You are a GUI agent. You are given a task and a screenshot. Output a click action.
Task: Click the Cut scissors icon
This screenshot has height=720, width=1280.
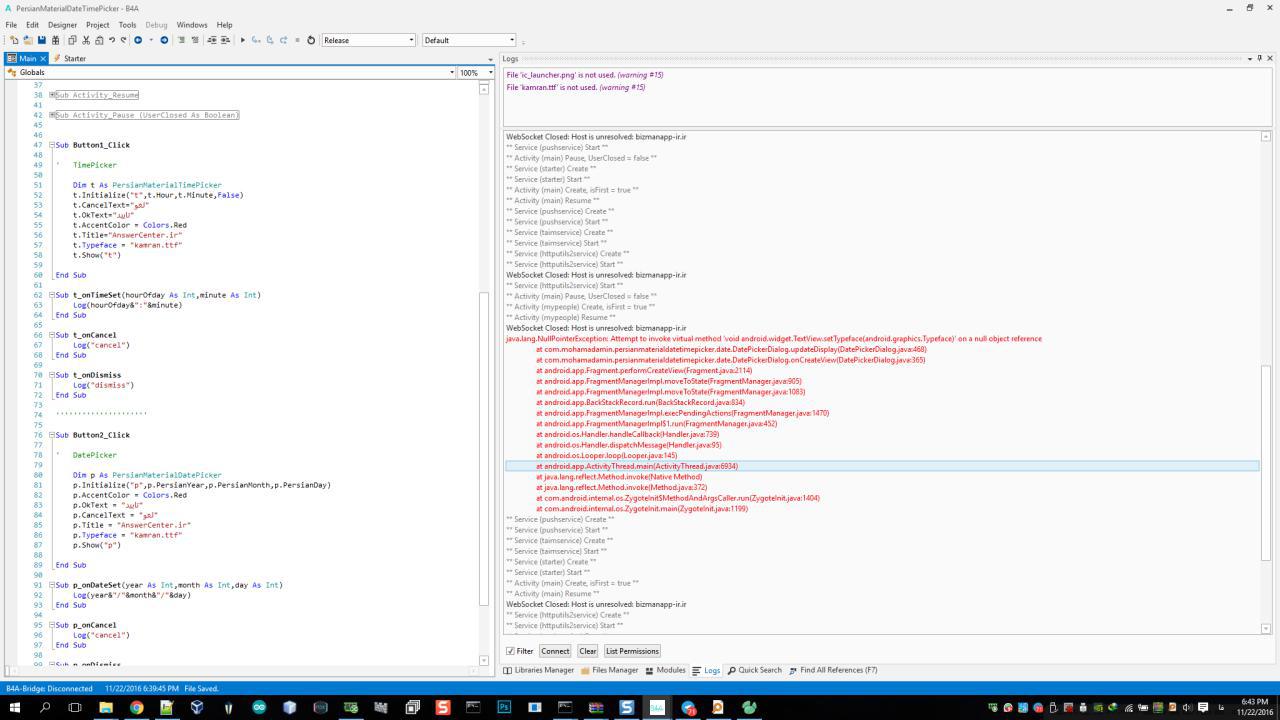click(x=86, y=40)
